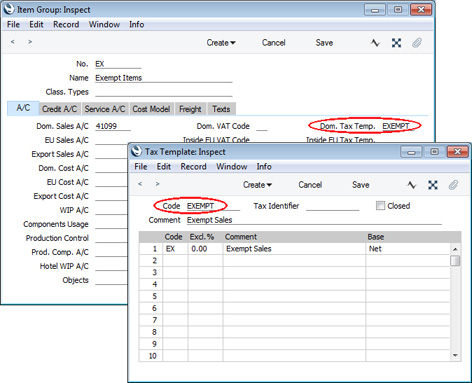Open Window menu in Tax Template window

click(232, 166)
